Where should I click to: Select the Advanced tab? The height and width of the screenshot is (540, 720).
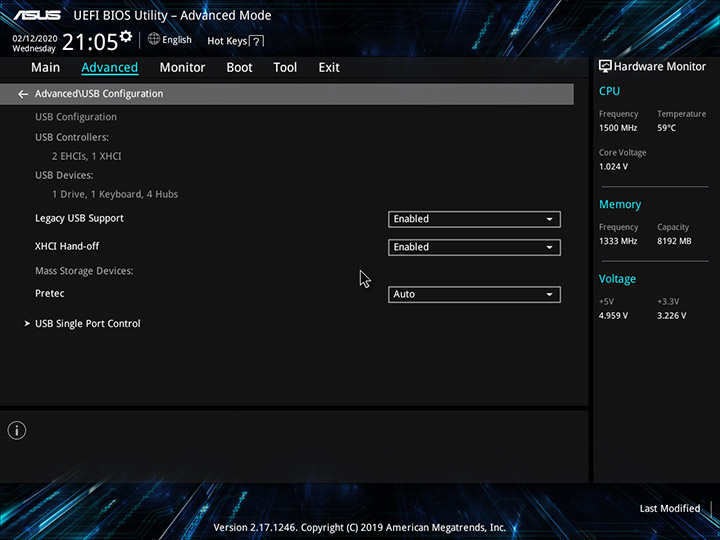pos(109,68)
